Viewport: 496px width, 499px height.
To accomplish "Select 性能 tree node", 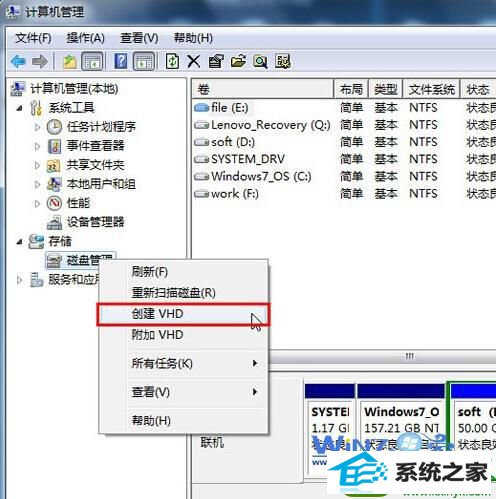I will (x=78, y=203).
